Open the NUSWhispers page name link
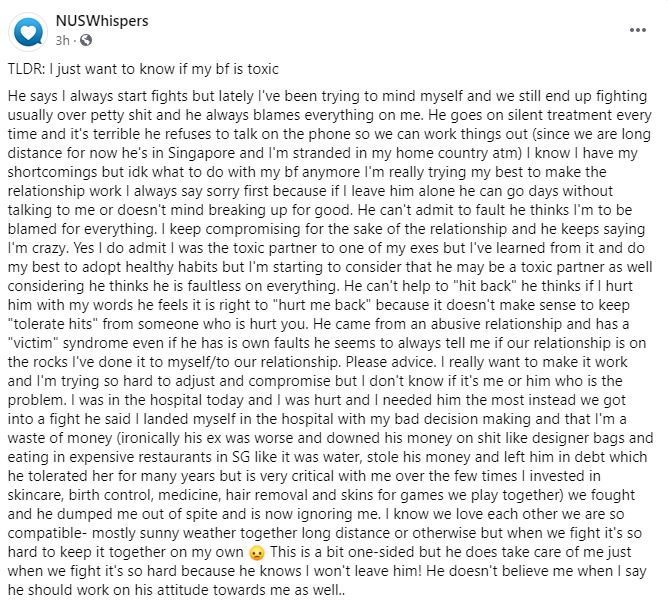This screenshot has height=609, width=668. pyautogui.click(x=102, y=21)
